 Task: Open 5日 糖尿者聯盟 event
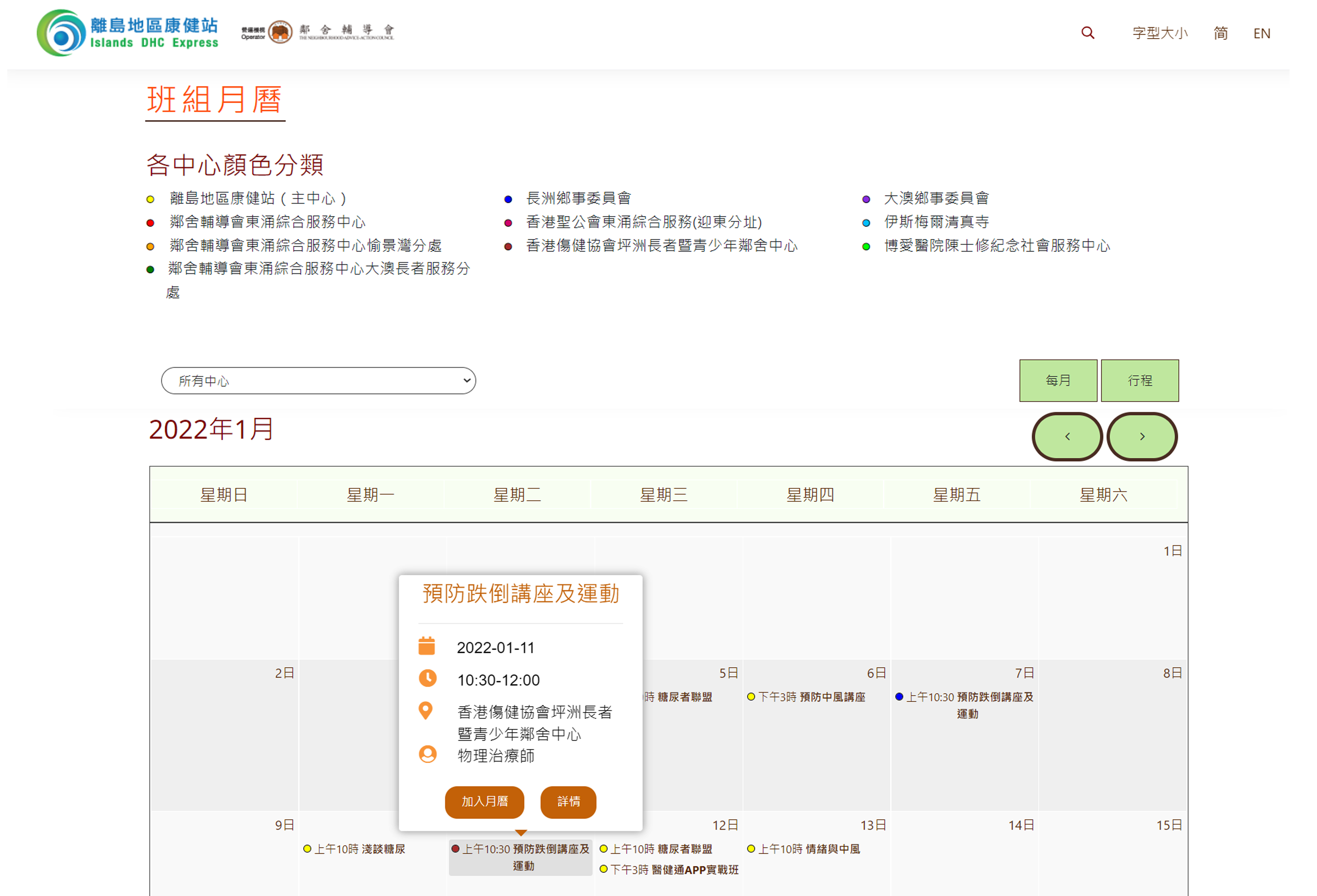pos(678,697)
